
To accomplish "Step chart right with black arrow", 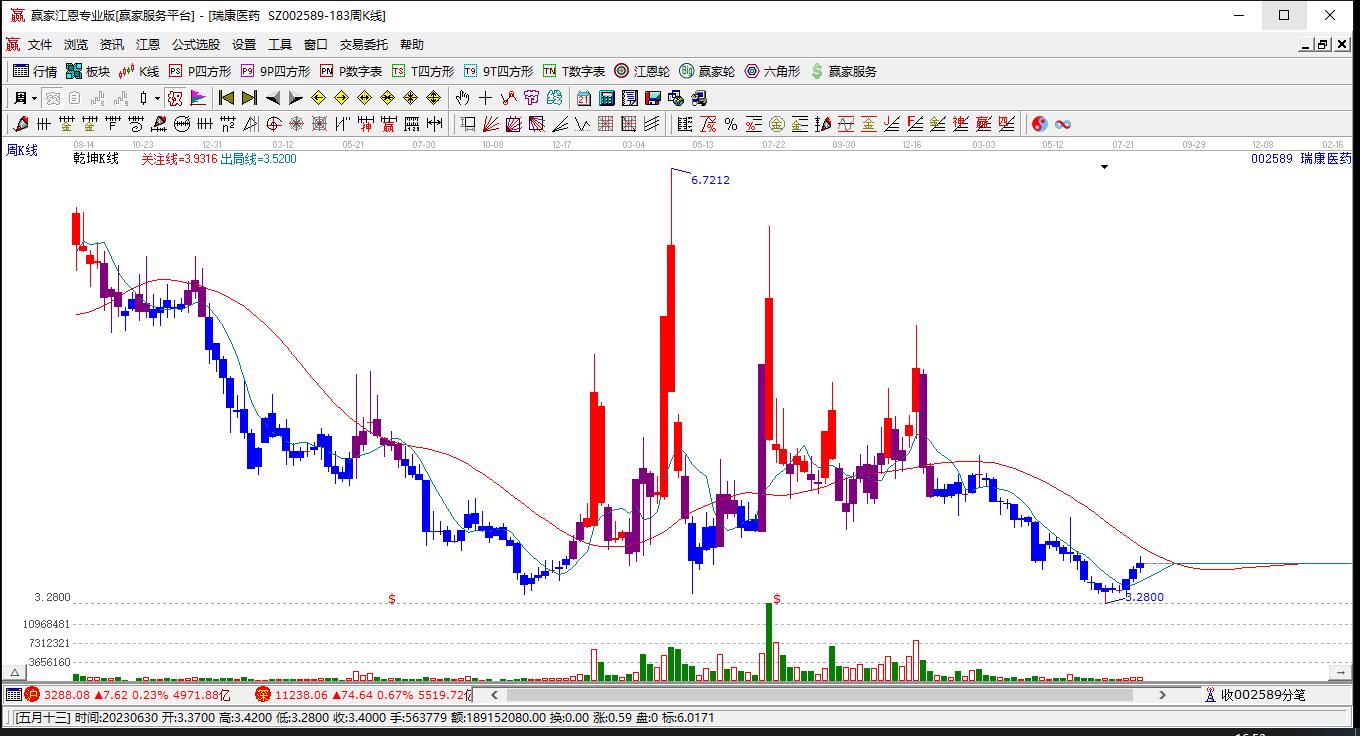I will (296, 98).
